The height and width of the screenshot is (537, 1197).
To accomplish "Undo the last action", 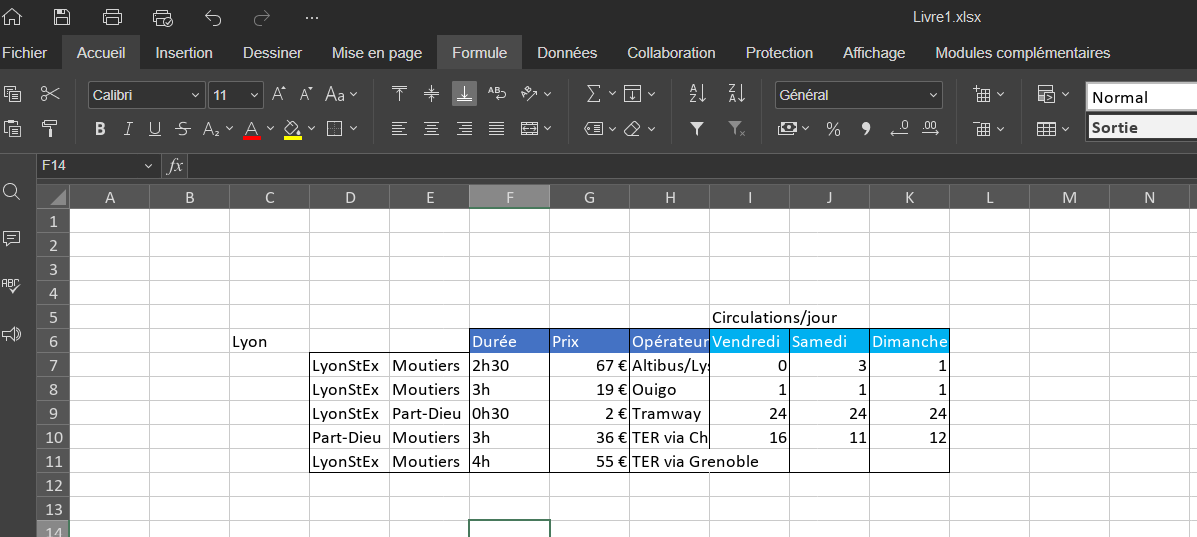I will click(x=213, y=17).
